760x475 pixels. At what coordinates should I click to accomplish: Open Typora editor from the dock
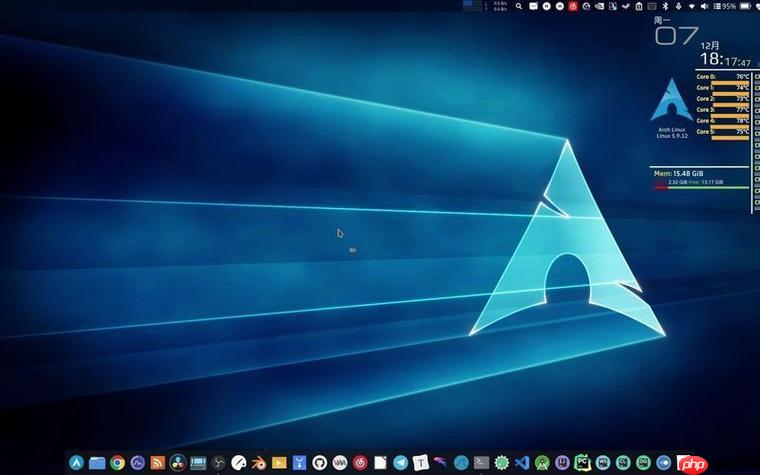(x=421, y=463)
